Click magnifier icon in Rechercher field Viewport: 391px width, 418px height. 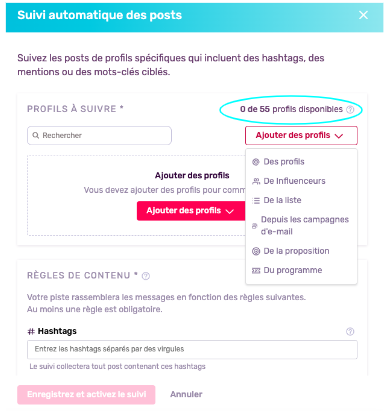pos(35,136)
